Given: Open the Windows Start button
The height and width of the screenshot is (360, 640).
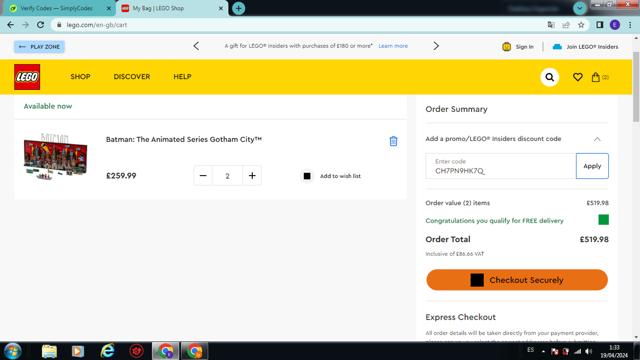Looking at the screenshot, I should [x=12, y=351].
